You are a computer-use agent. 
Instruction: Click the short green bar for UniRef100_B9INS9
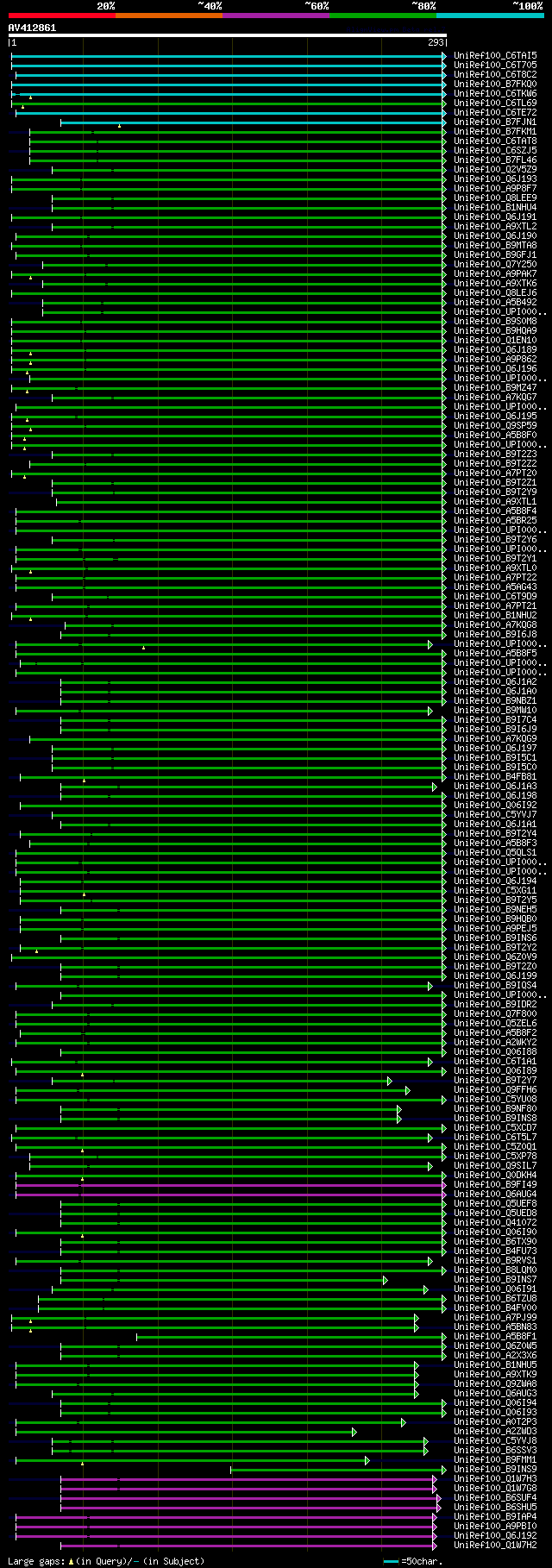[338, 1469]
